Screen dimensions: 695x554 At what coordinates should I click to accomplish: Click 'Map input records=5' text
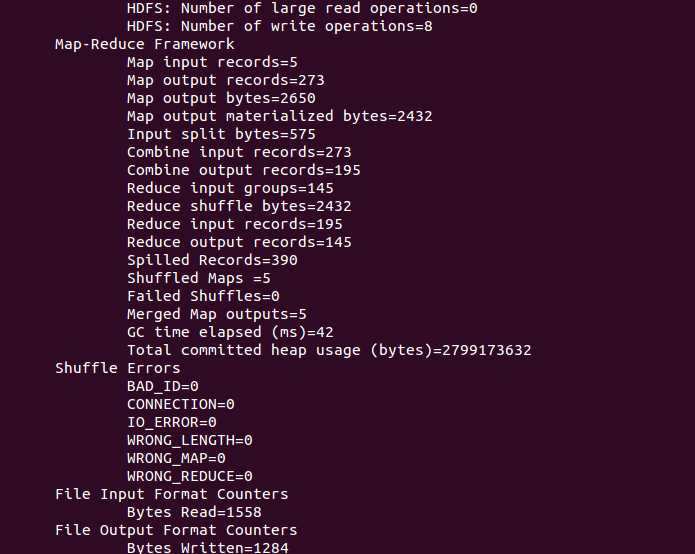[x=212, y=62]
